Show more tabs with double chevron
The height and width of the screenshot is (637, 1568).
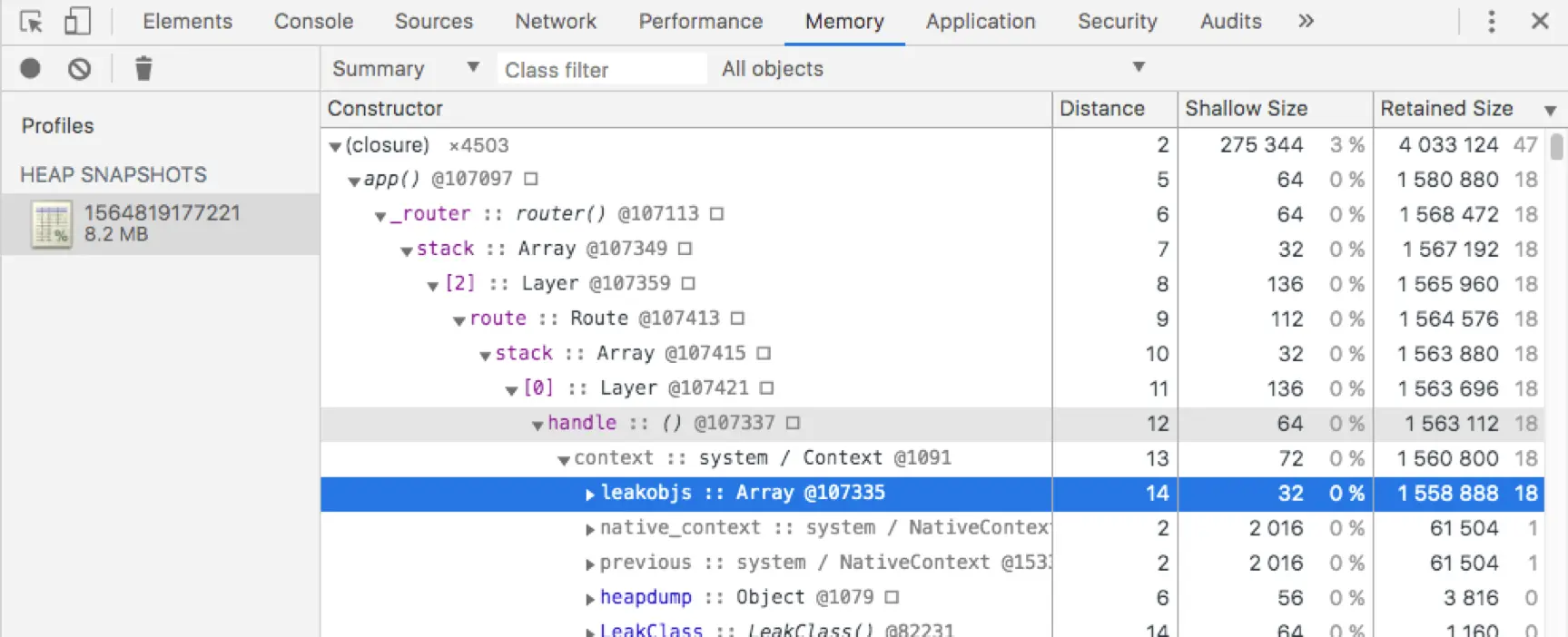coord(1306,21)
